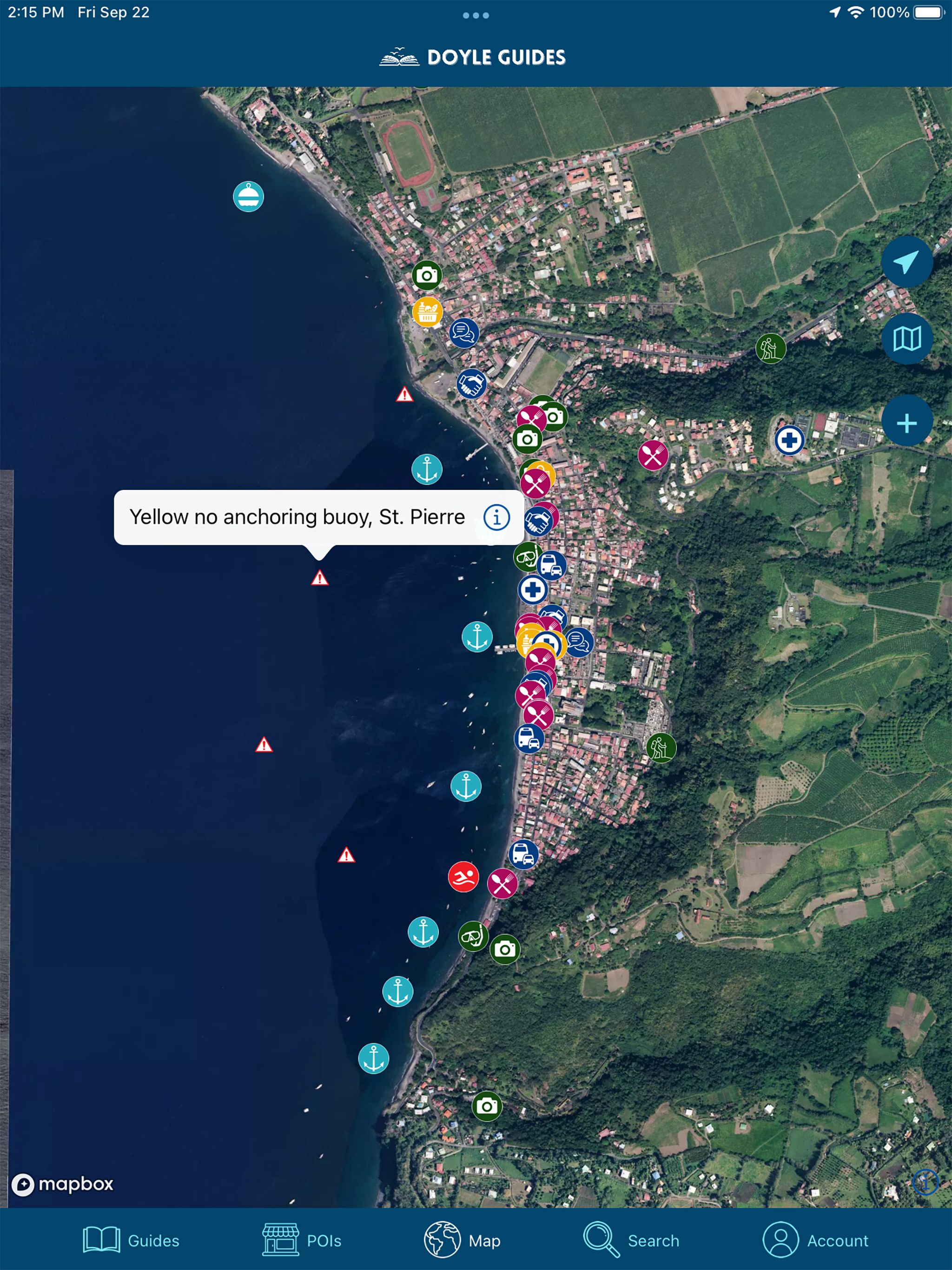Select the handshake services marker near stadium
Viewport: 952px width, 1270px height.
tap(472, 384)
